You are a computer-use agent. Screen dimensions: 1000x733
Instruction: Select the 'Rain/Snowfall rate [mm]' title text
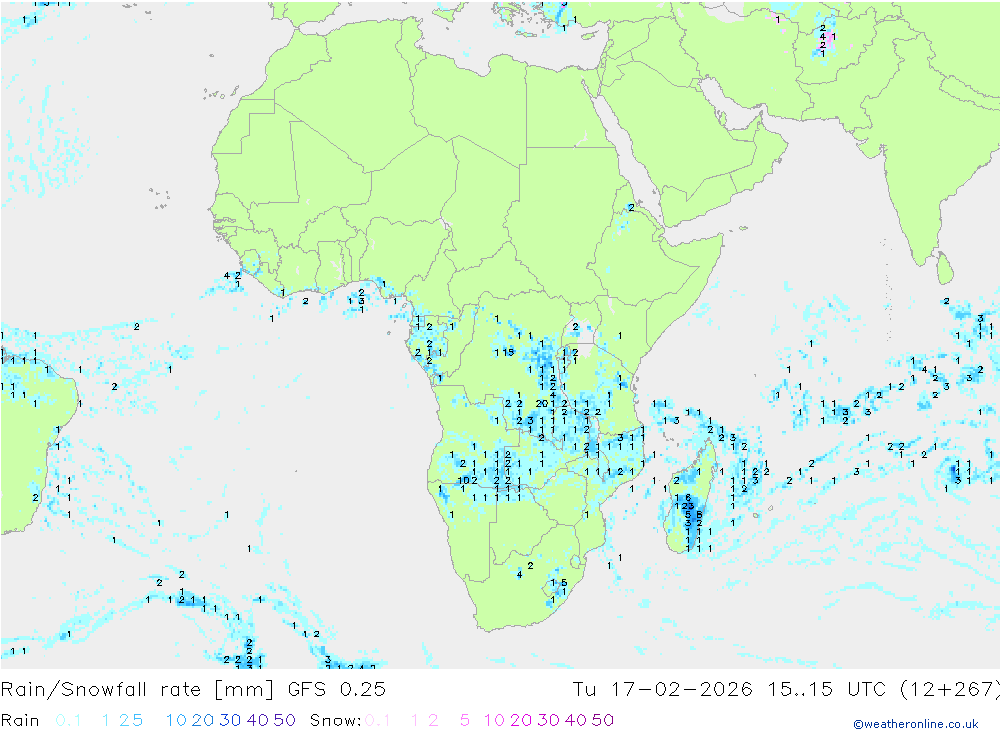coord(137,690)
